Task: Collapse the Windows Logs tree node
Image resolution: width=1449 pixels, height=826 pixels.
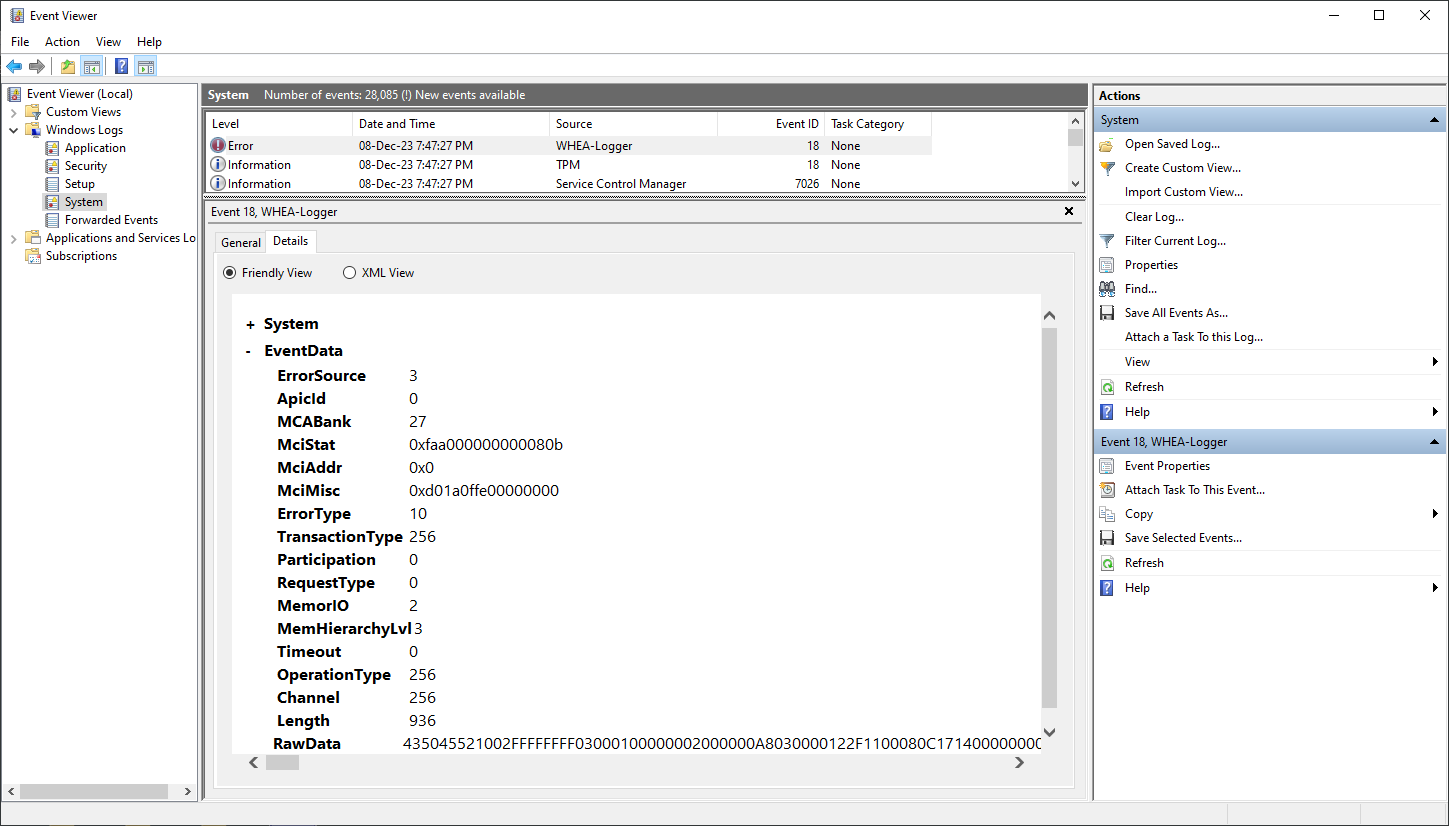Action: point(14,130)
